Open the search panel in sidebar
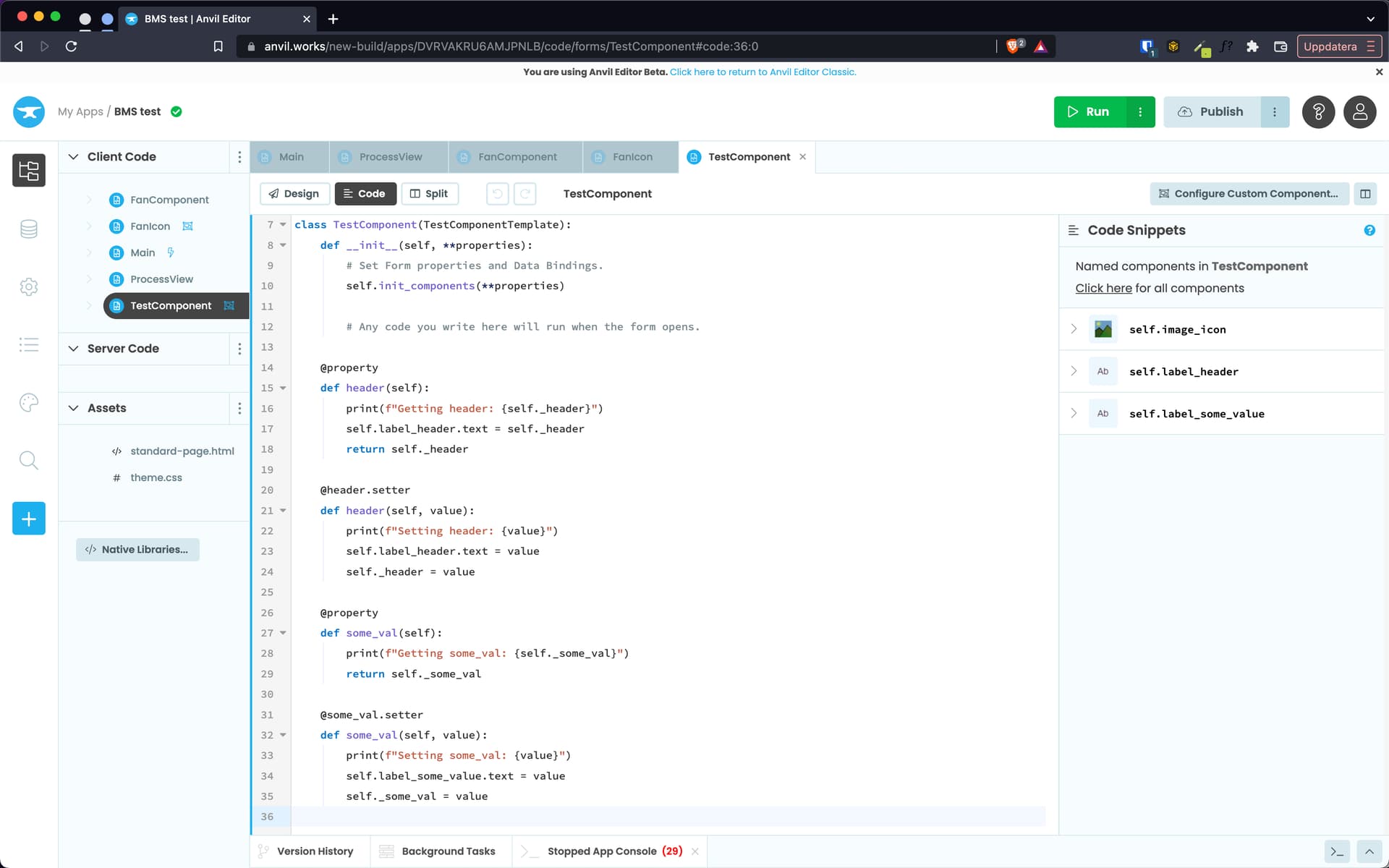Image resolution: width=1389 pixels, height=868 pixels. pyautogui.click(x=29, y=460)
